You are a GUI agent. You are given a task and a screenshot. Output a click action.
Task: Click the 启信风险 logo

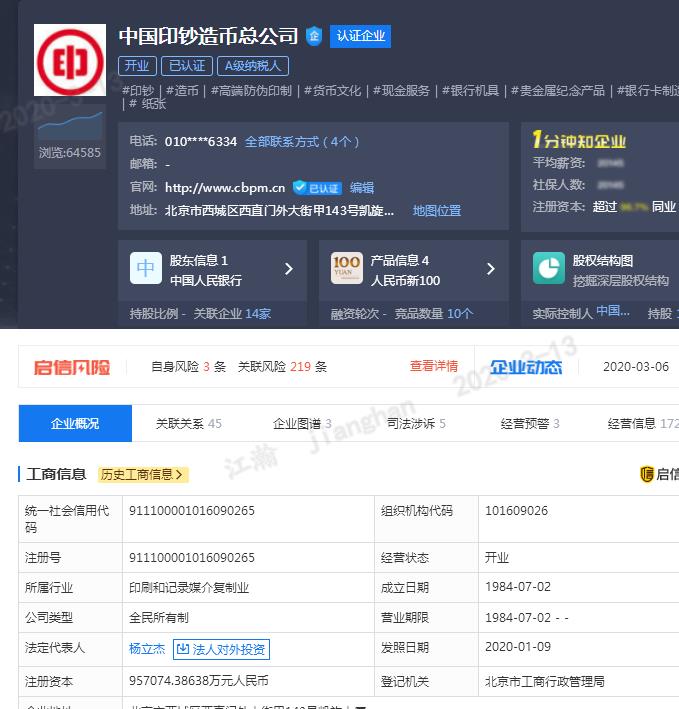coord(72,367)
